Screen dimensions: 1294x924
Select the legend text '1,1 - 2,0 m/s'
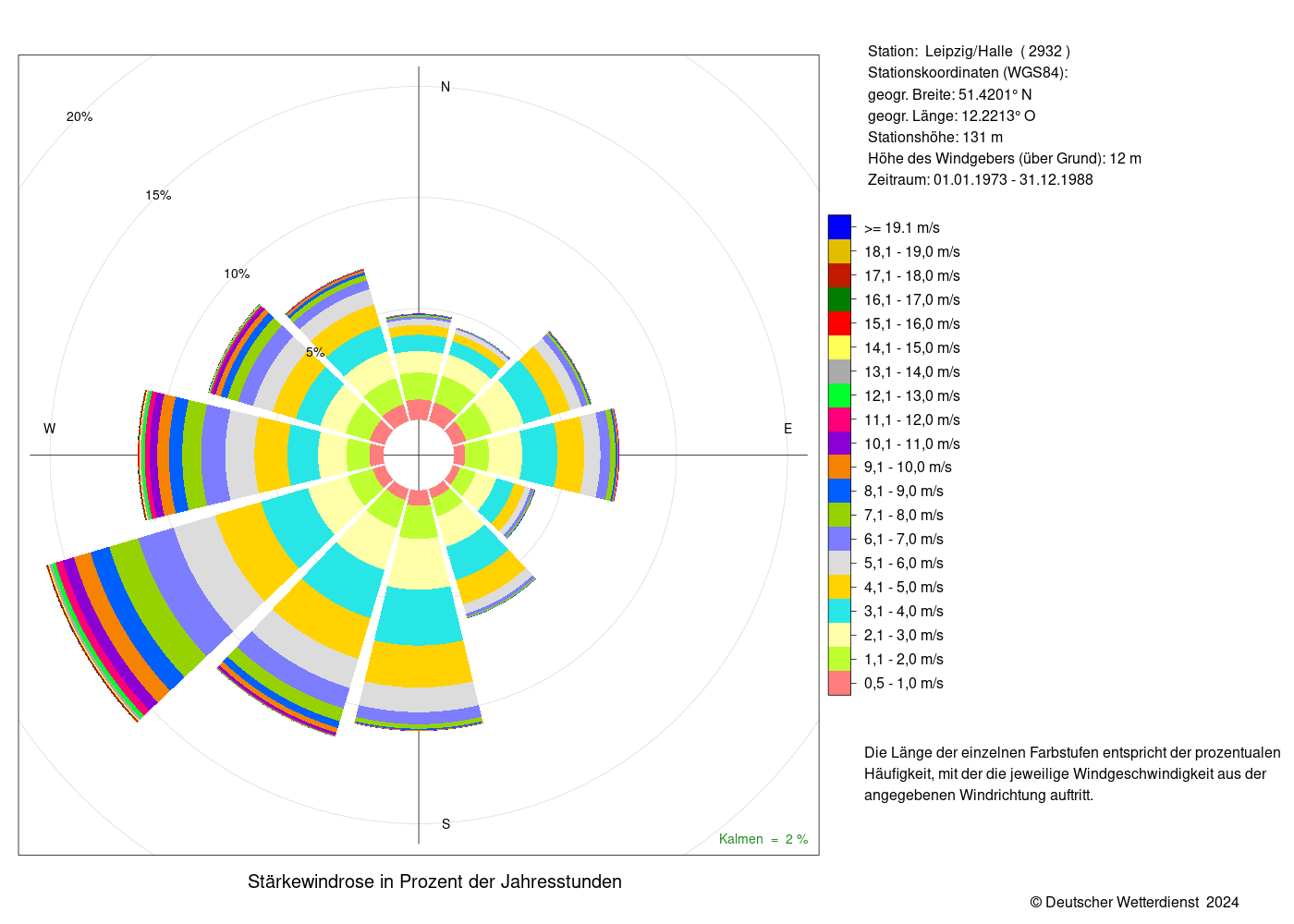pyautogui.click(x=904, y=660)
